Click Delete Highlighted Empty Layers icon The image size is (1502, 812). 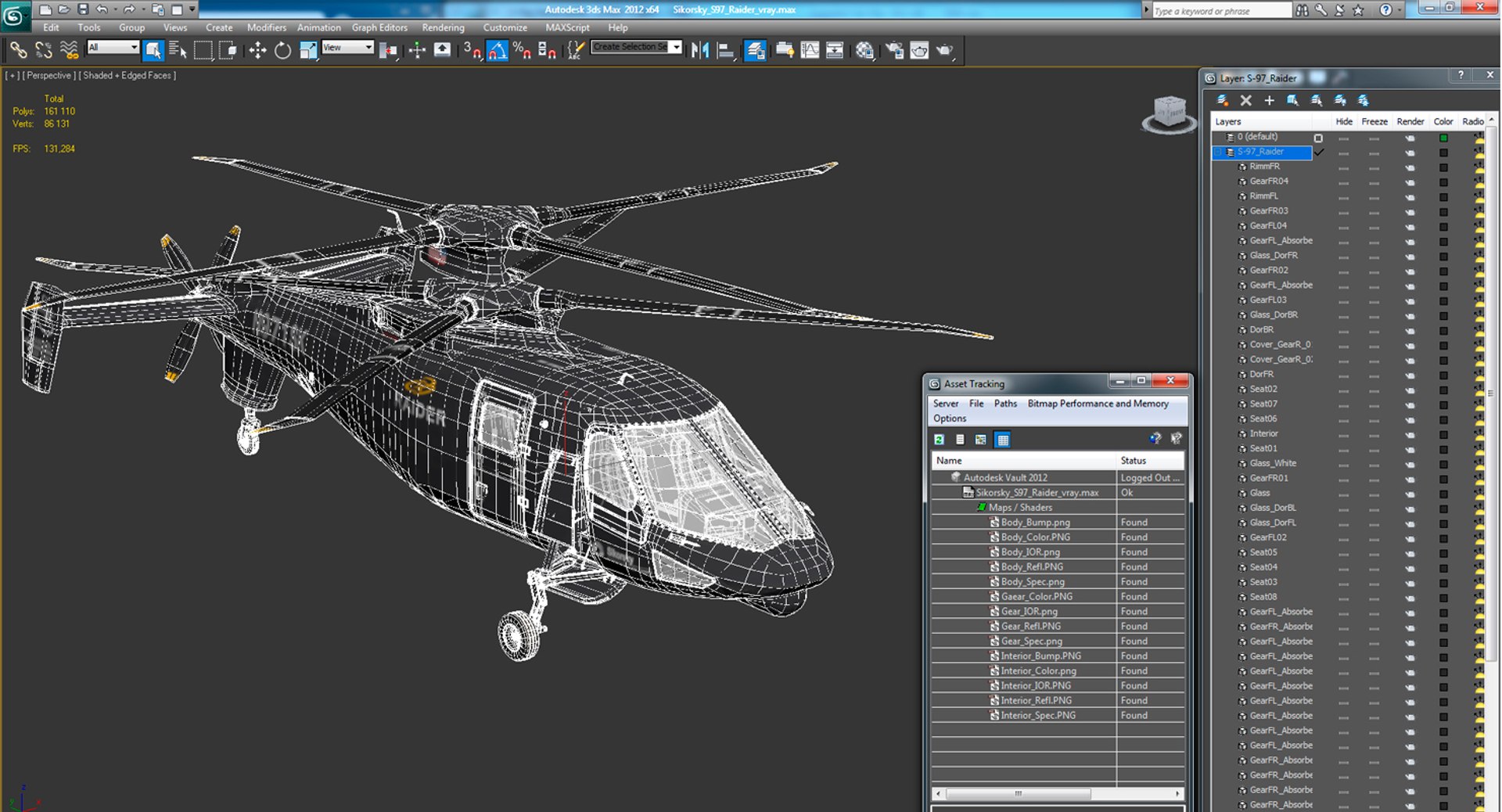pos(1246,100)
